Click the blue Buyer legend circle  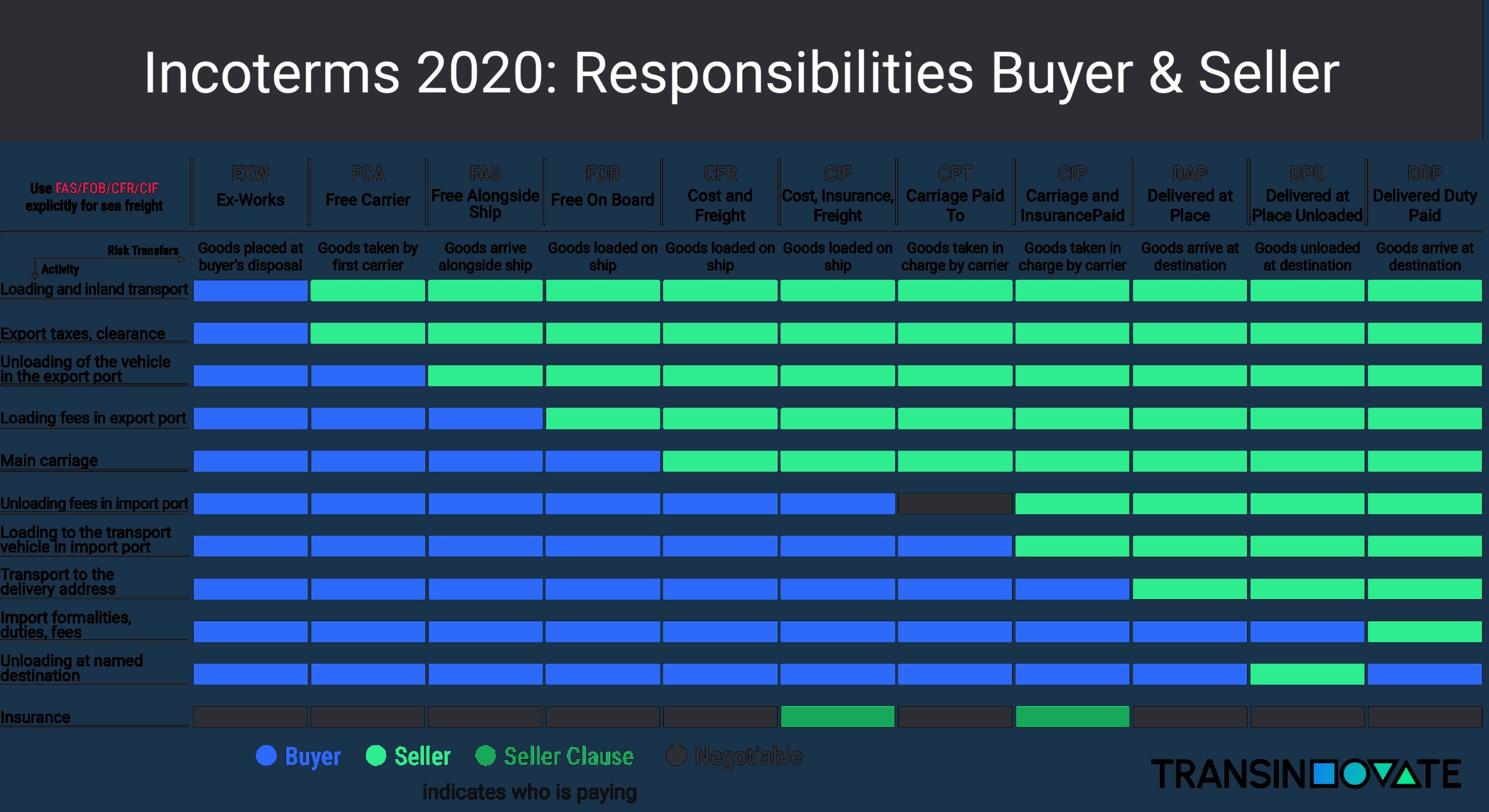point(266,756)
